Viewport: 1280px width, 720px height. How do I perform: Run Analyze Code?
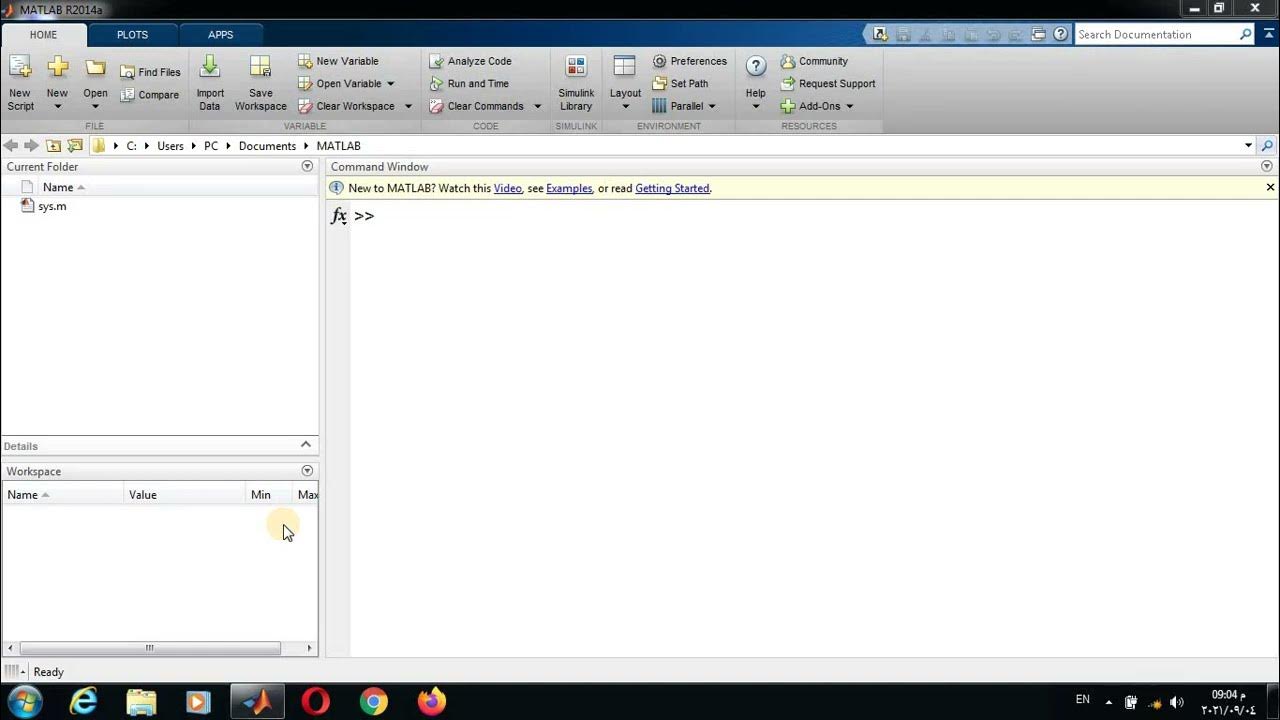click(470, 61)
